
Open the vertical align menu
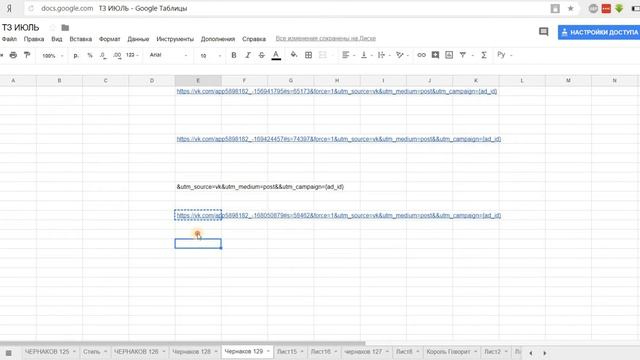point(366,55)
